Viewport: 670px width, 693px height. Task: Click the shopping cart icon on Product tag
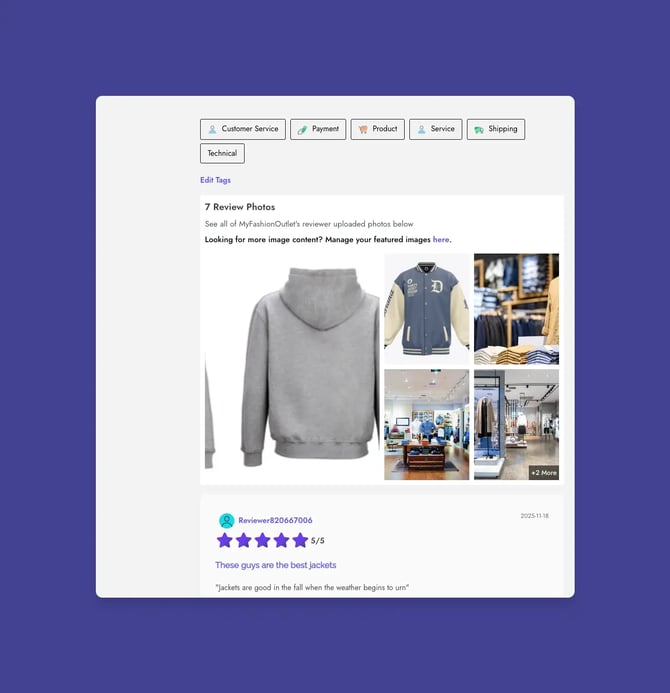[x=363, y=129]
